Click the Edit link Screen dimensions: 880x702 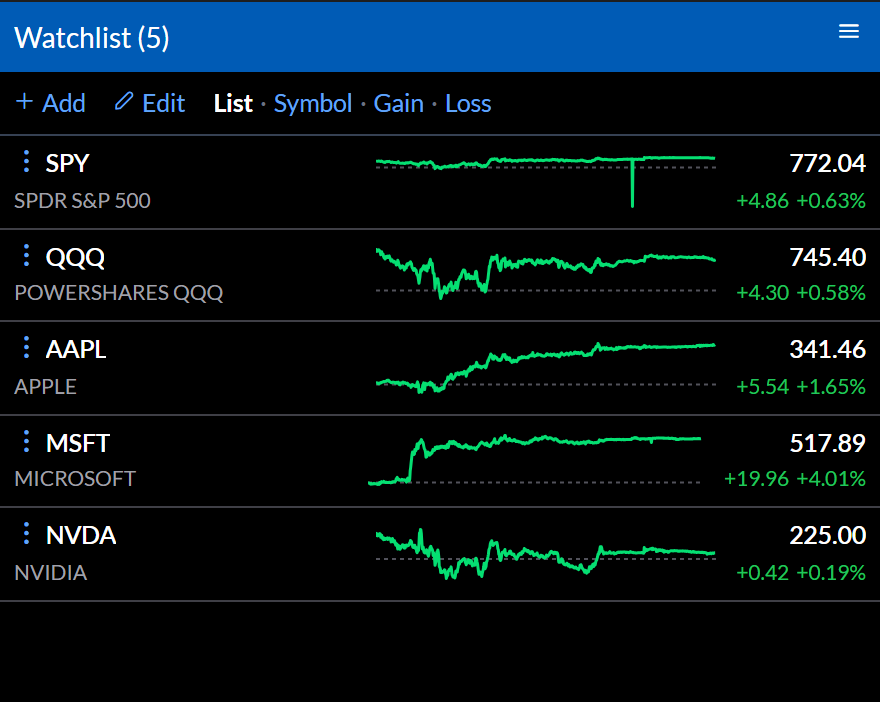(x=163, y=103)
